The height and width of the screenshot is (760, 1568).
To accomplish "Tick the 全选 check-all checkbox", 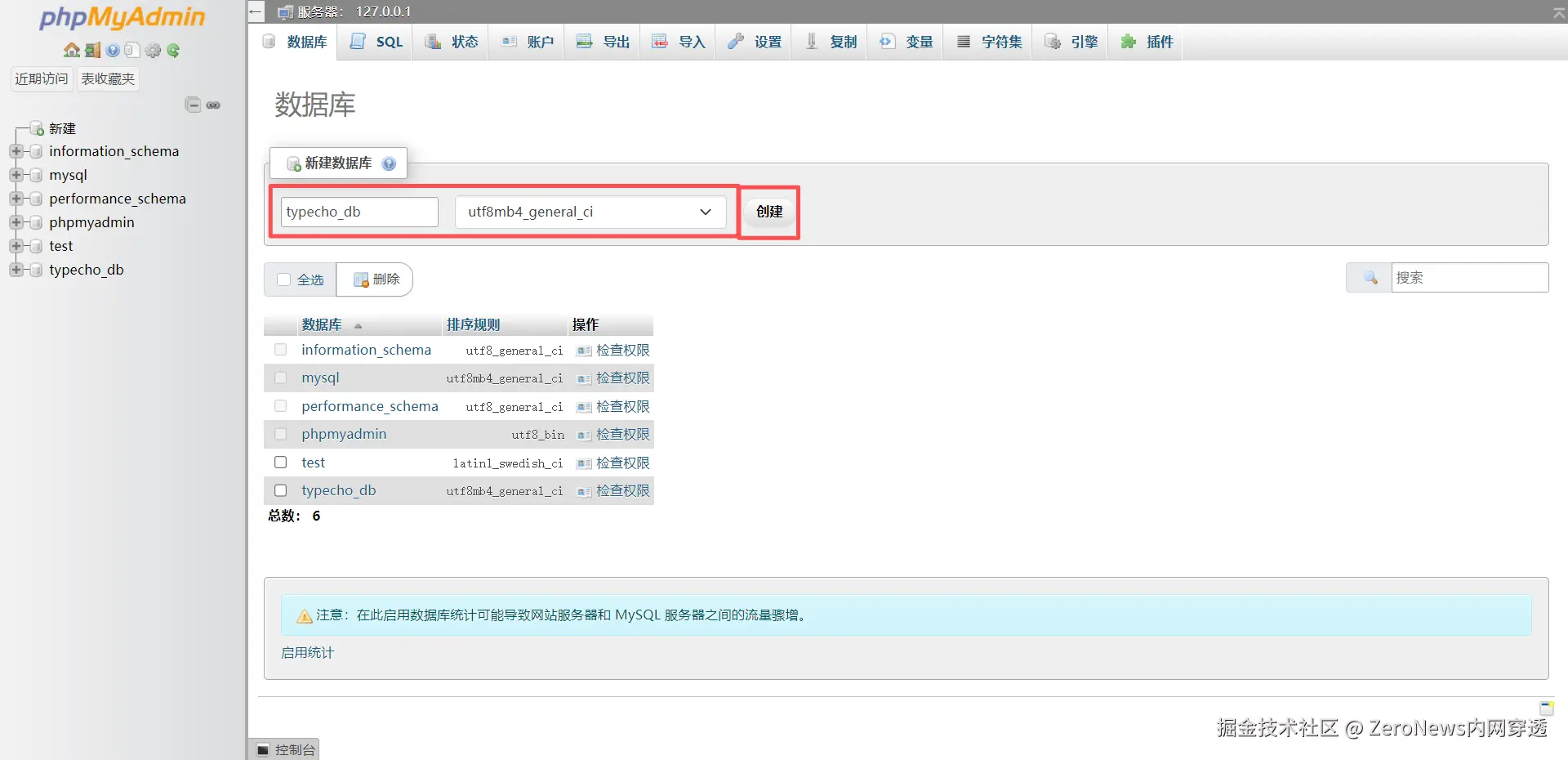I will [284, 279].
